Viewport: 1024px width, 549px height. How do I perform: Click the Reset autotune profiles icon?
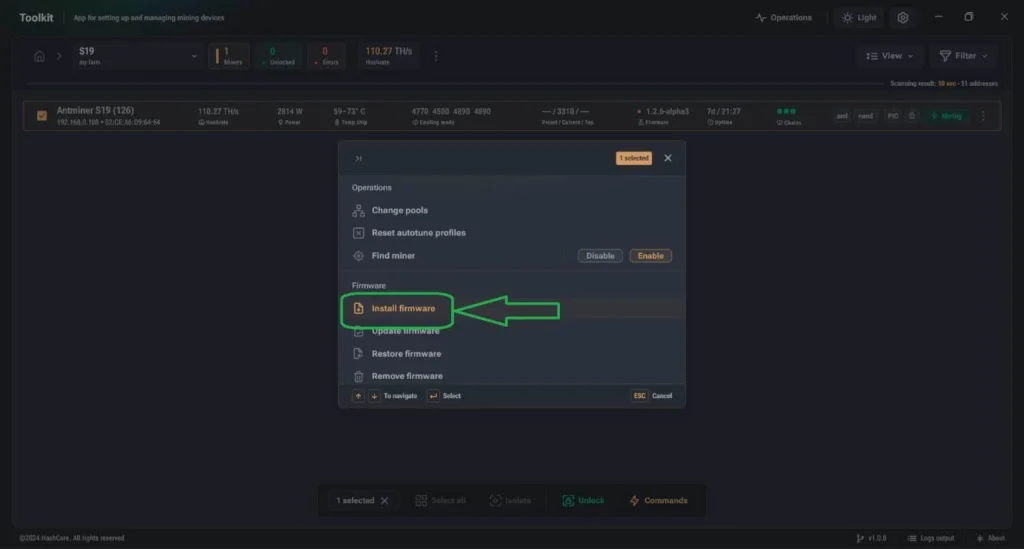point(358,233)
